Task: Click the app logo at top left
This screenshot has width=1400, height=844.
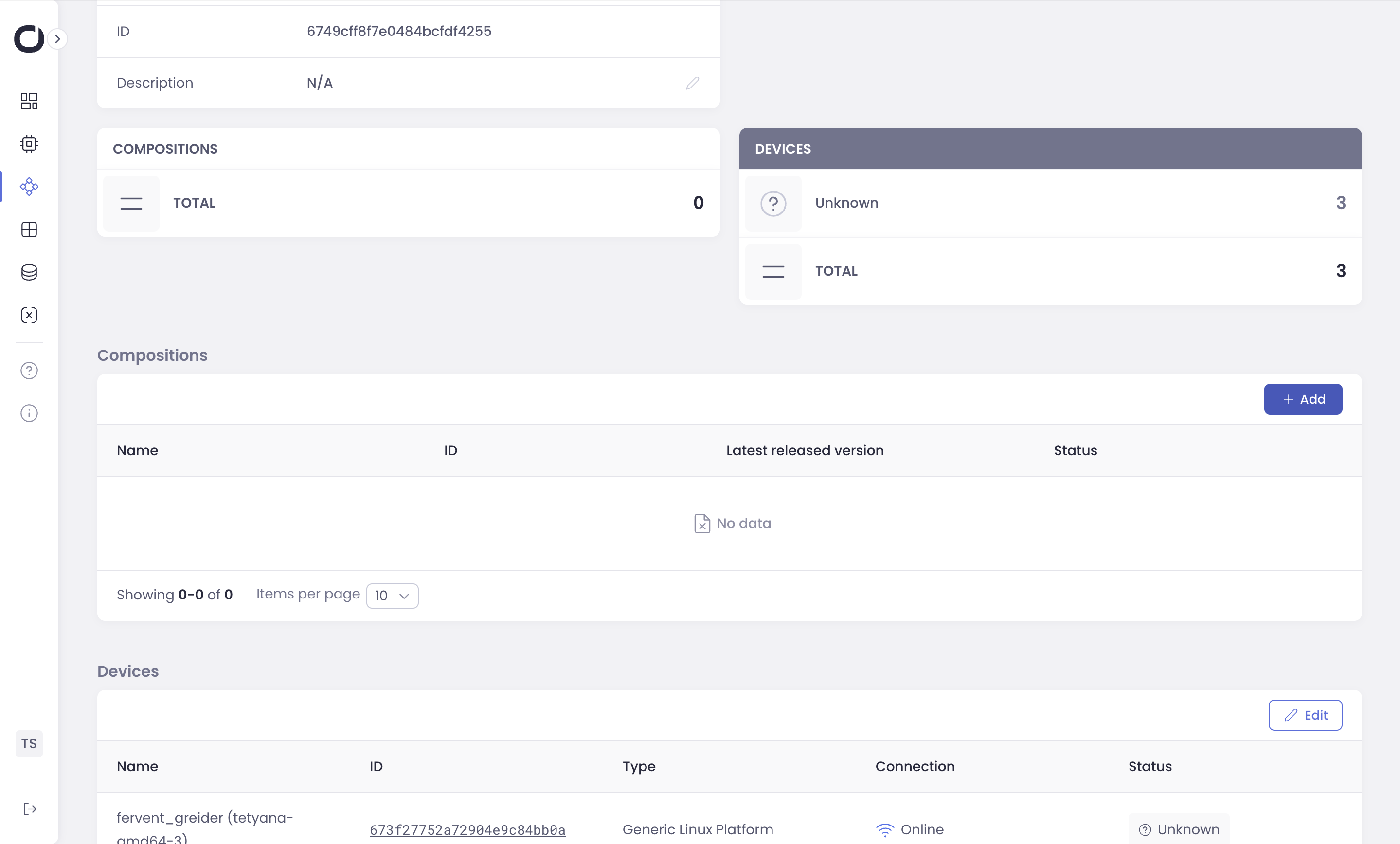Action: click(28, 38)
